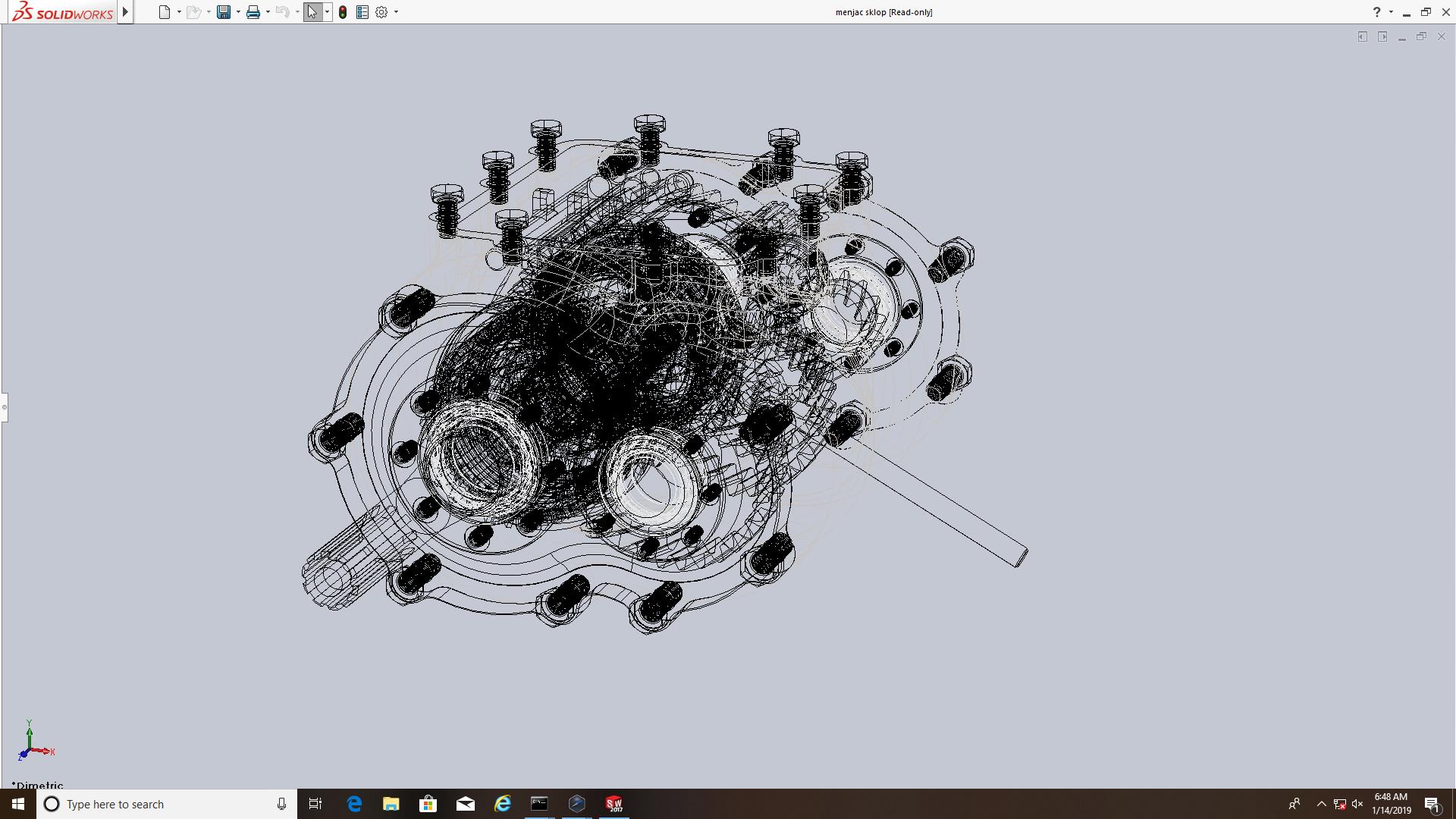Open the New document dropdown arrow
Screen dimensions: 1456x819
coord(179,12)
